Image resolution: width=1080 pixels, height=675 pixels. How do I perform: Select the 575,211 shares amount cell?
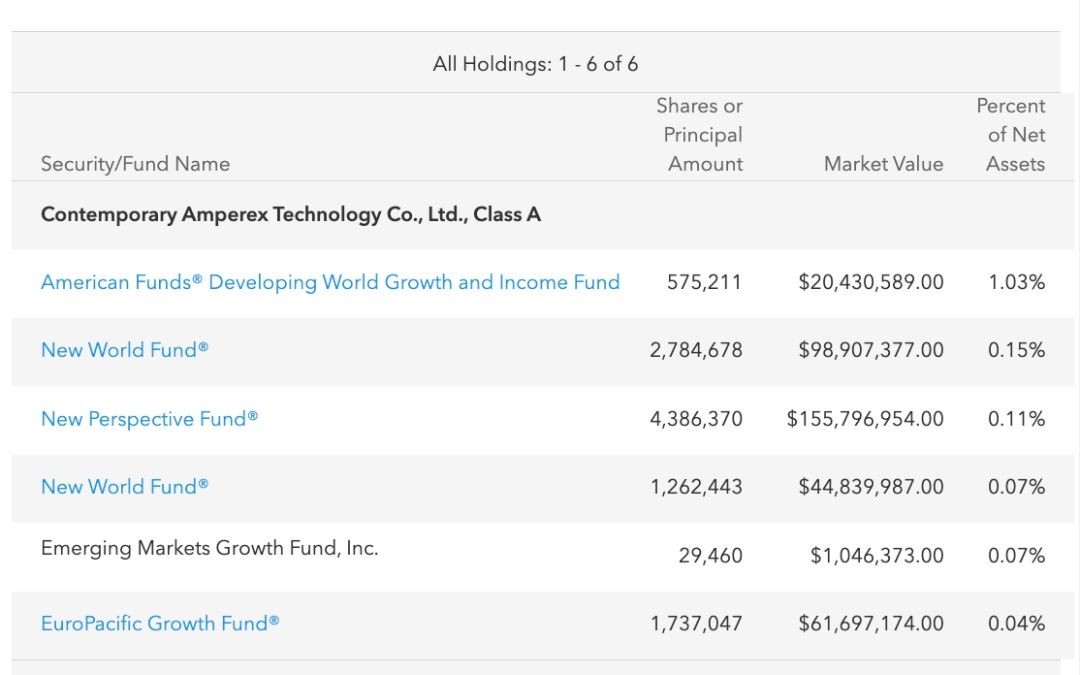(704, 283)
